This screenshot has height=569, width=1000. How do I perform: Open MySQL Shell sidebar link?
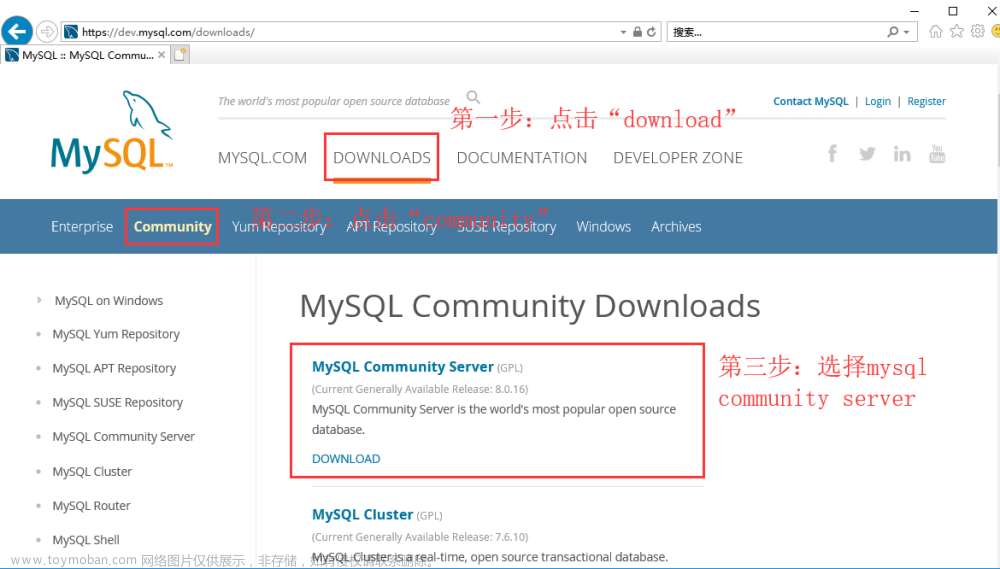pyautogui.click(x=86, y=540)
